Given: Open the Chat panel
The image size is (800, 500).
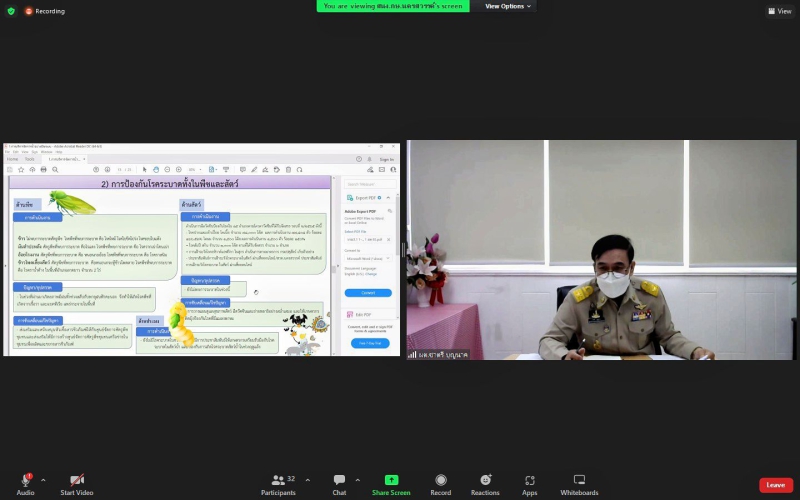Looking at the screenshot, I should point(339,484).
